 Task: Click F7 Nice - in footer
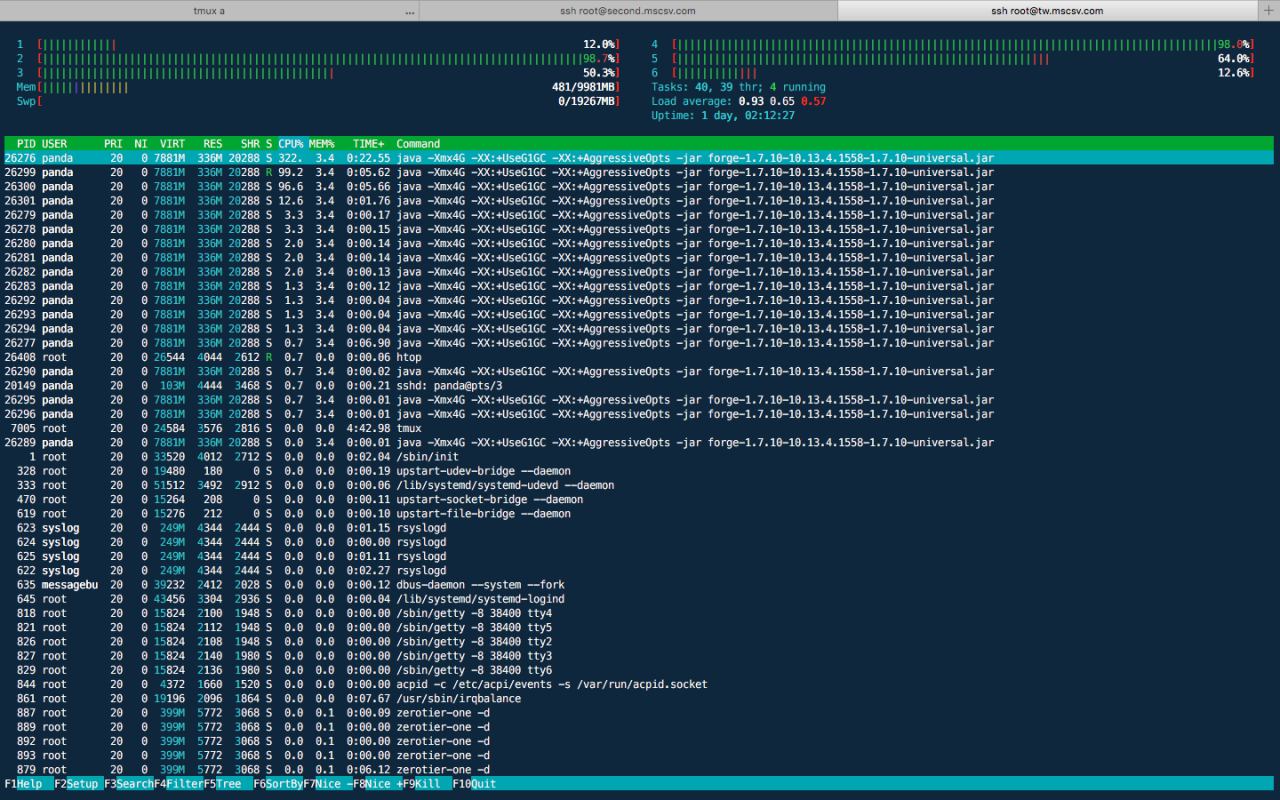tap(327, 784)
